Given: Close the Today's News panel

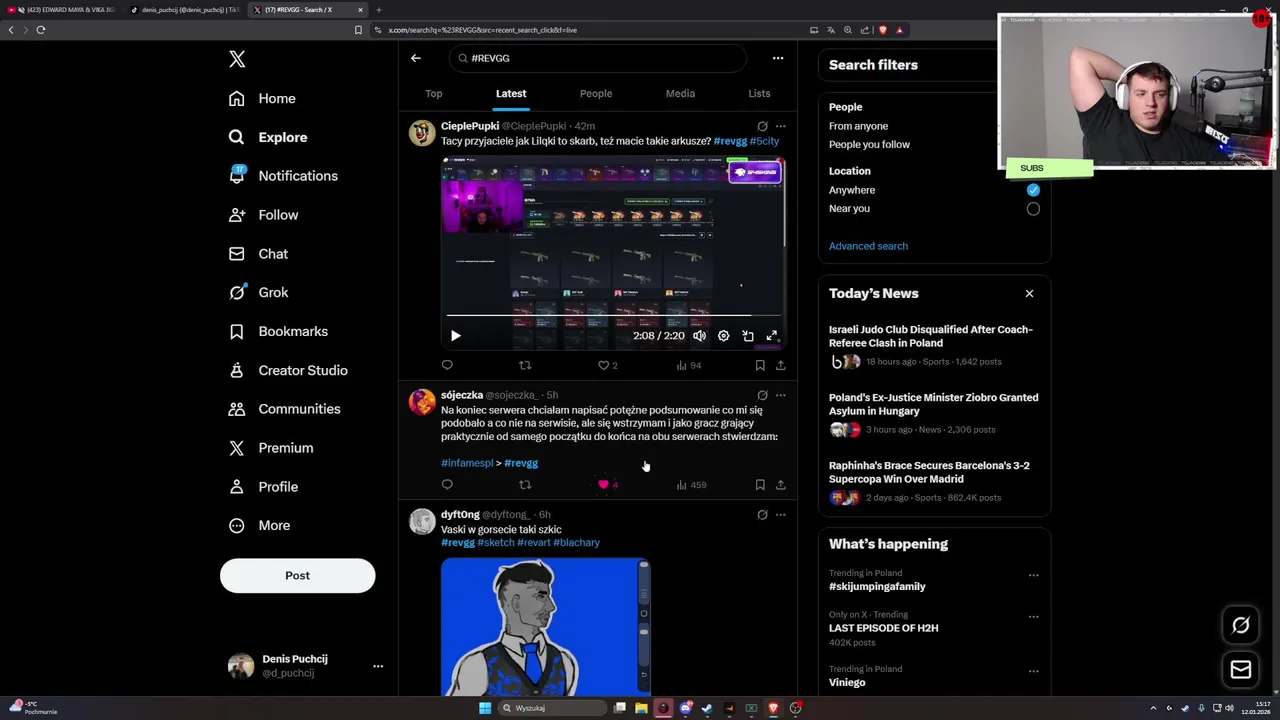Looking at the screenshot, I should (1029, 294).
